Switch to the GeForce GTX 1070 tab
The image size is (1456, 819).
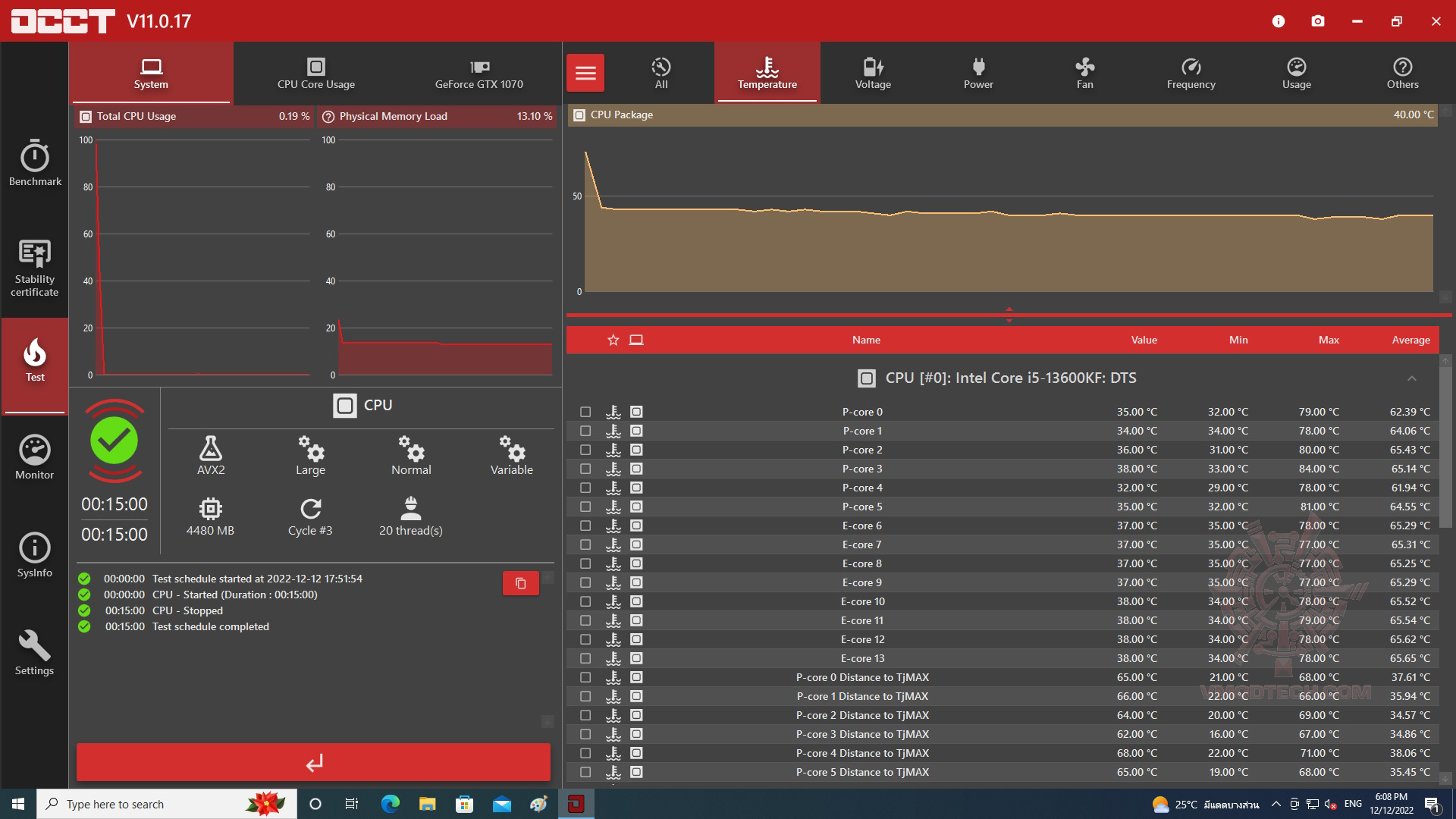[479, 73]
